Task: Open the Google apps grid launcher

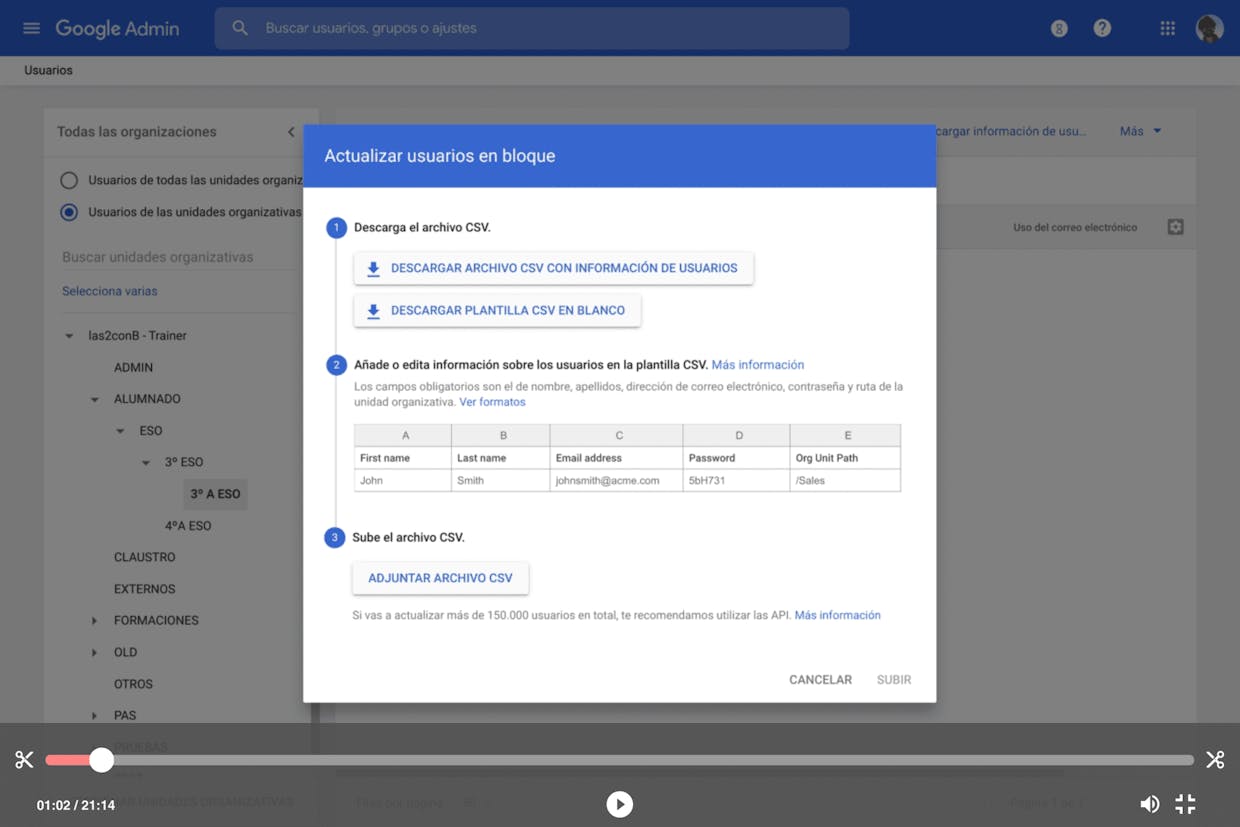Action: pyautogui.click(x=1167, y=28)
